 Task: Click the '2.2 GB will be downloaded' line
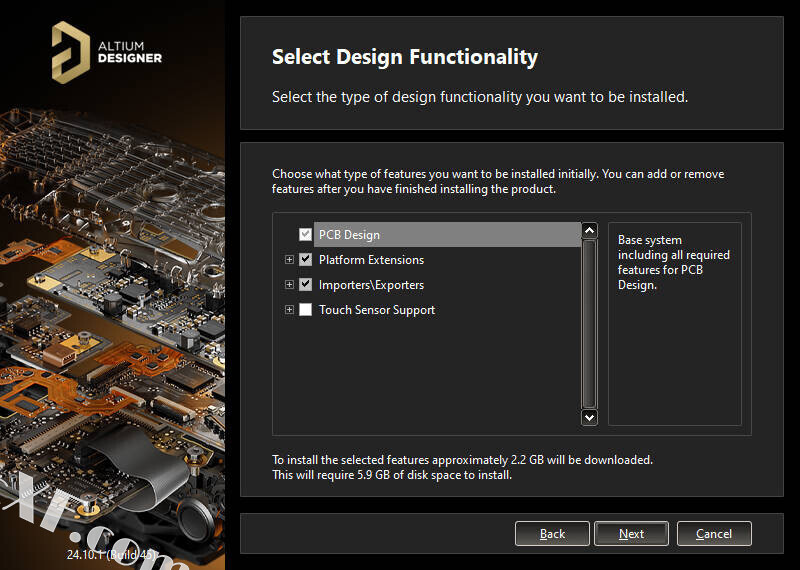click(462, 460)
